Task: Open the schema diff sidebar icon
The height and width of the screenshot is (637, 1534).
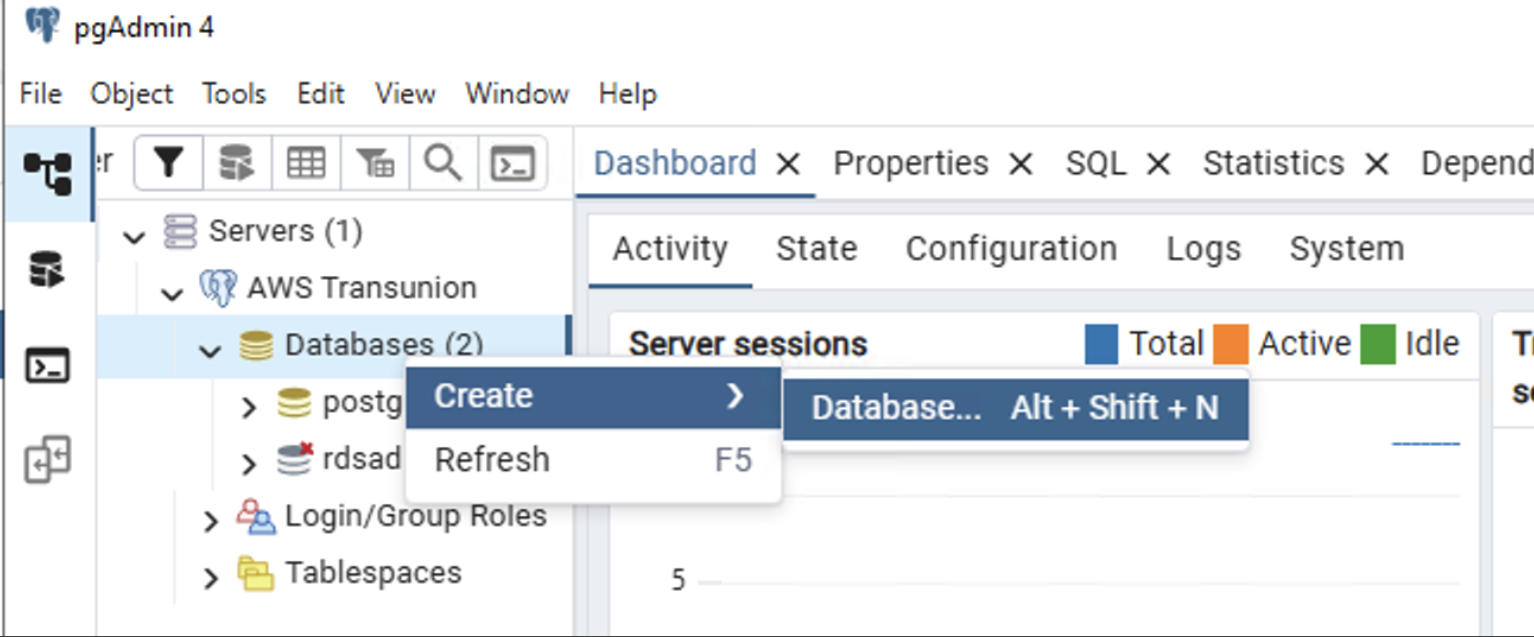Action: pyautogui.click(x=47, y=459)
